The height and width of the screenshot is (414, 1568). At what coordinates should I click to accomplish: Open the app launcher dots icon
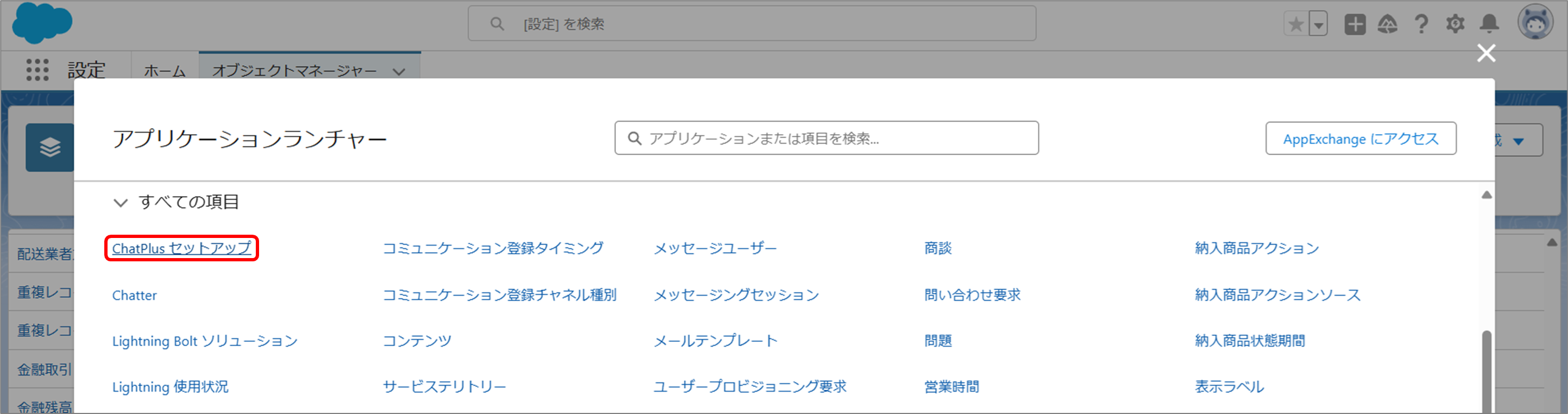click(37, 70)
